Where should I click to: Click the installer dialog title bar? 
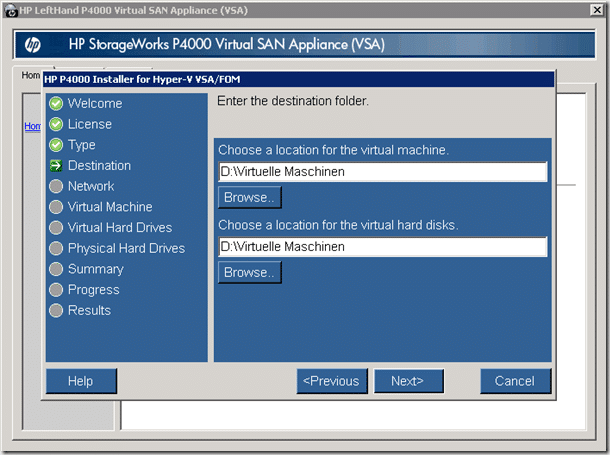(x=298, y=79)
